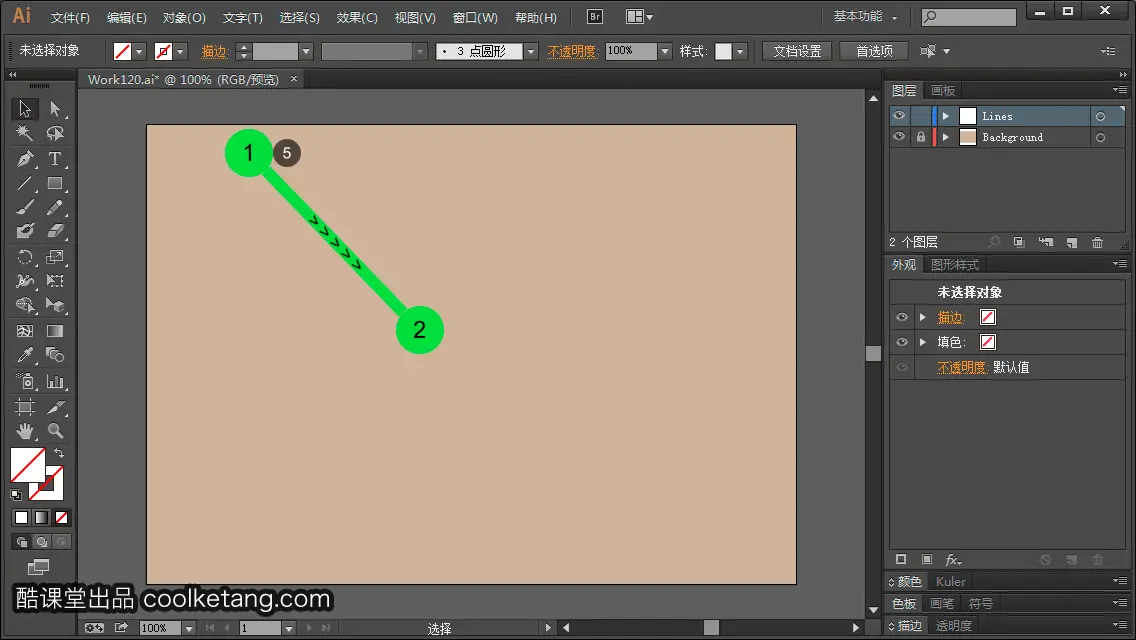Screen dimensions: 1136x640
Task: Create a new layer in Layers panel
Action: pos(1072,242)
